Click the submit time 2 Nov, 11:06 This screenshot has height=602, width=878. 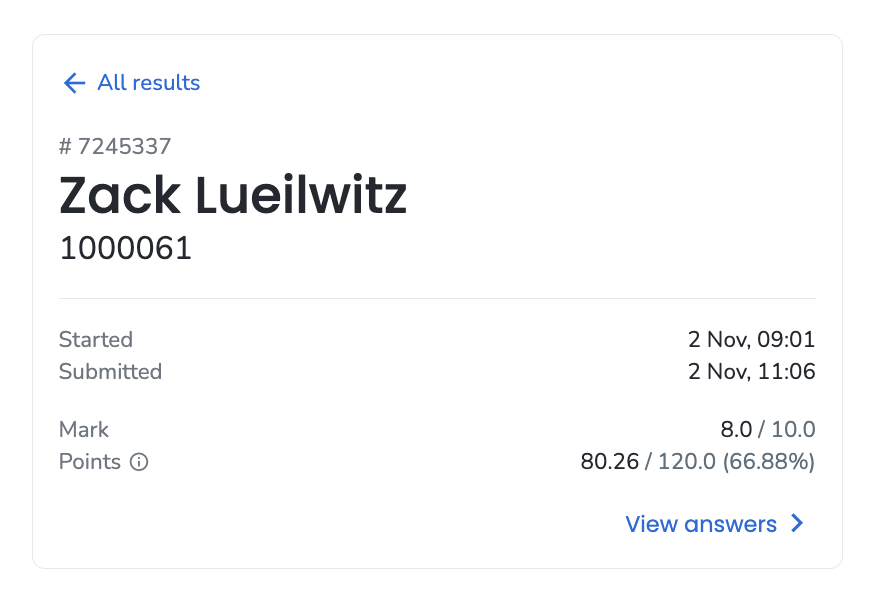point(751,371)
